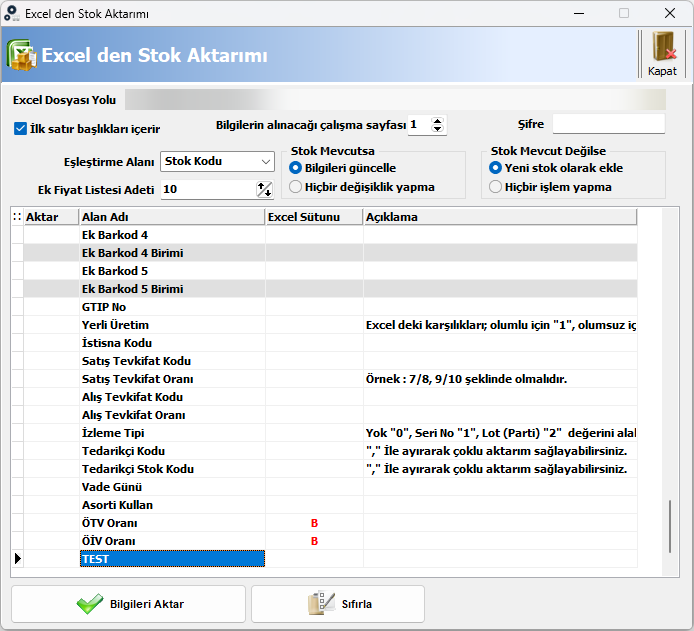Click the Yerli Üretim description text

point(501,325)
